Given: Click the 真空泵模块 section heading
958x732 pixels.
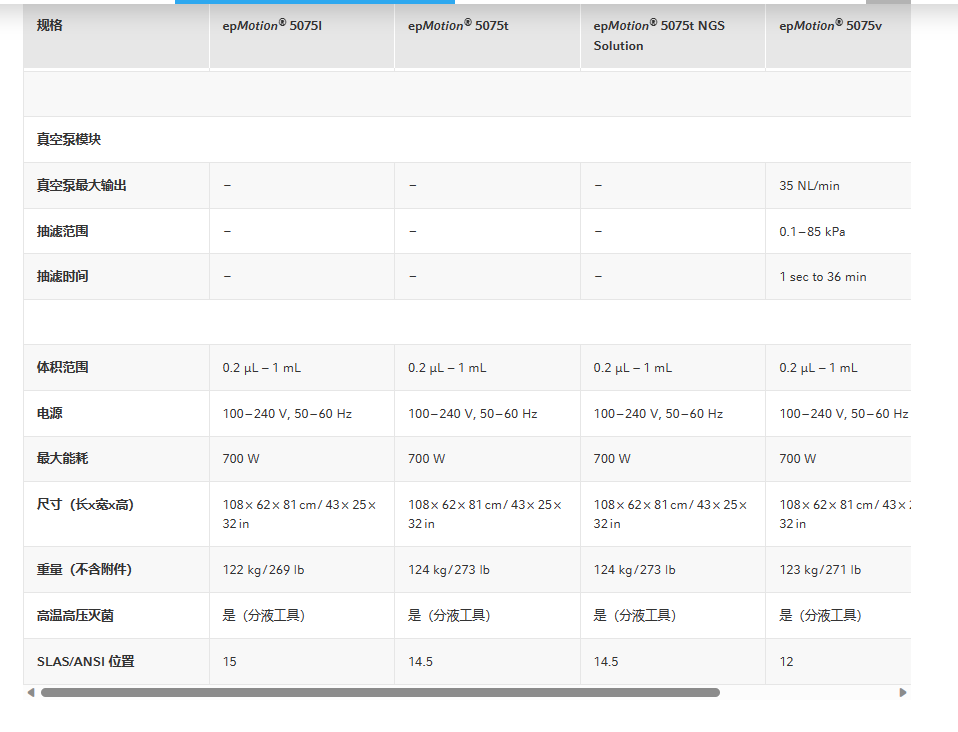Looking at the screenshot, I should click(68, 139).
